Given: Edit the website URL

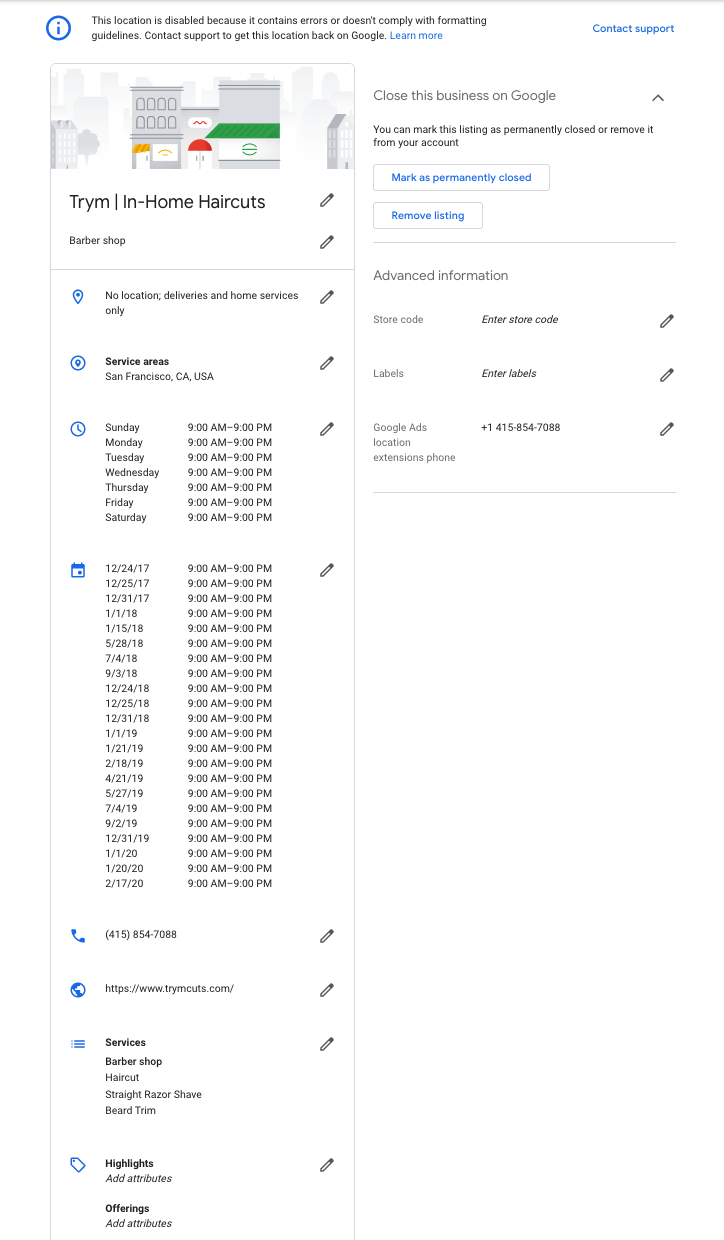Looking at the screenshot, I should click(327, 990).
